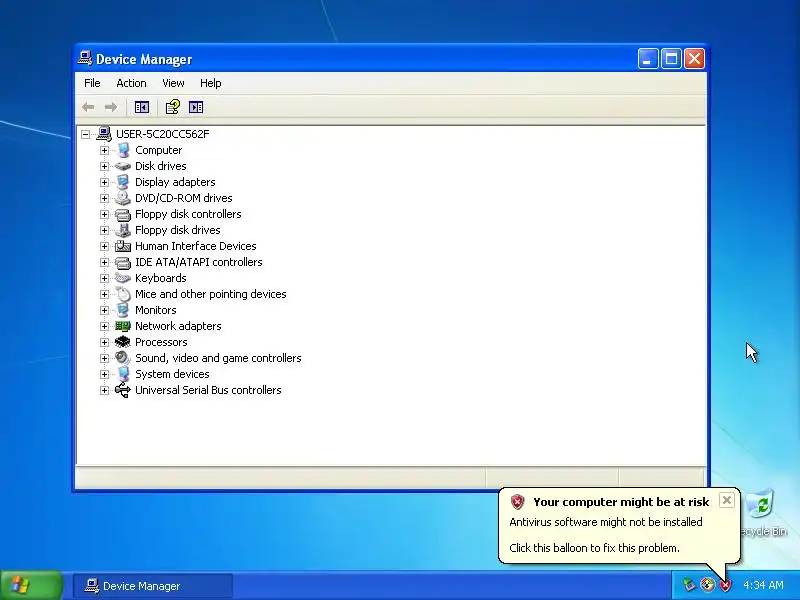The height and width of the screenshot is (600, 800).
Task: Click the DVD/CD-ROM drives icon
Action: tap(123, 198)
